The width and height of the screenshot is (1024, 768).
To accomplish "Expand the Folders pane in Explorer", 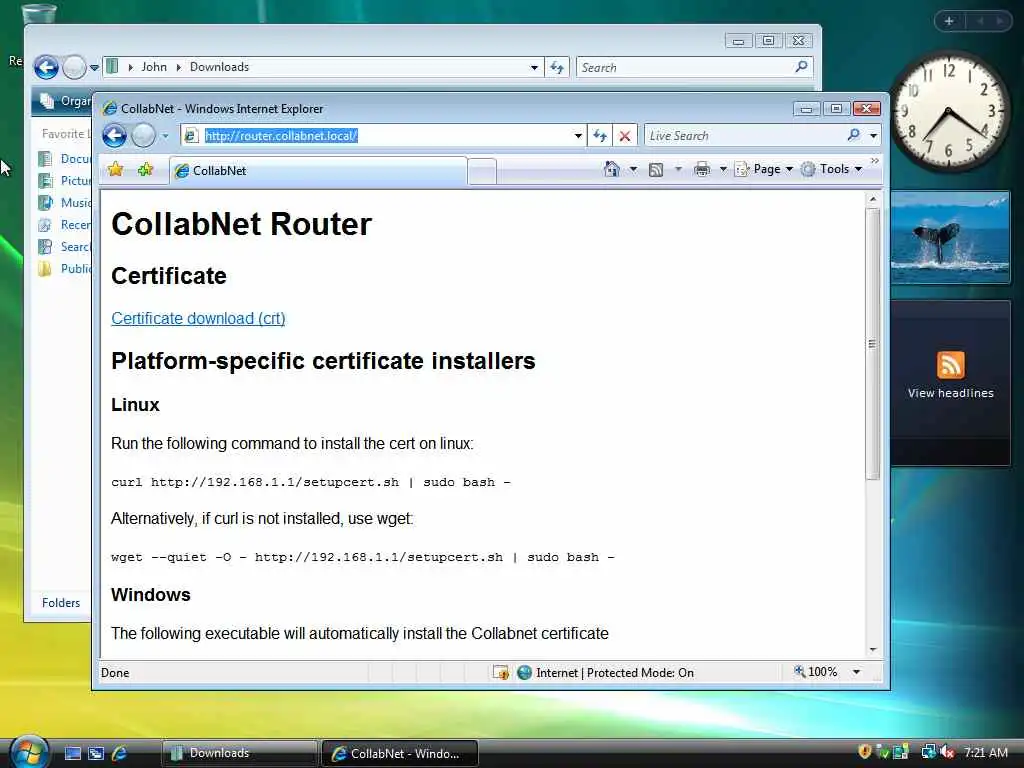I will pos(61,602).
